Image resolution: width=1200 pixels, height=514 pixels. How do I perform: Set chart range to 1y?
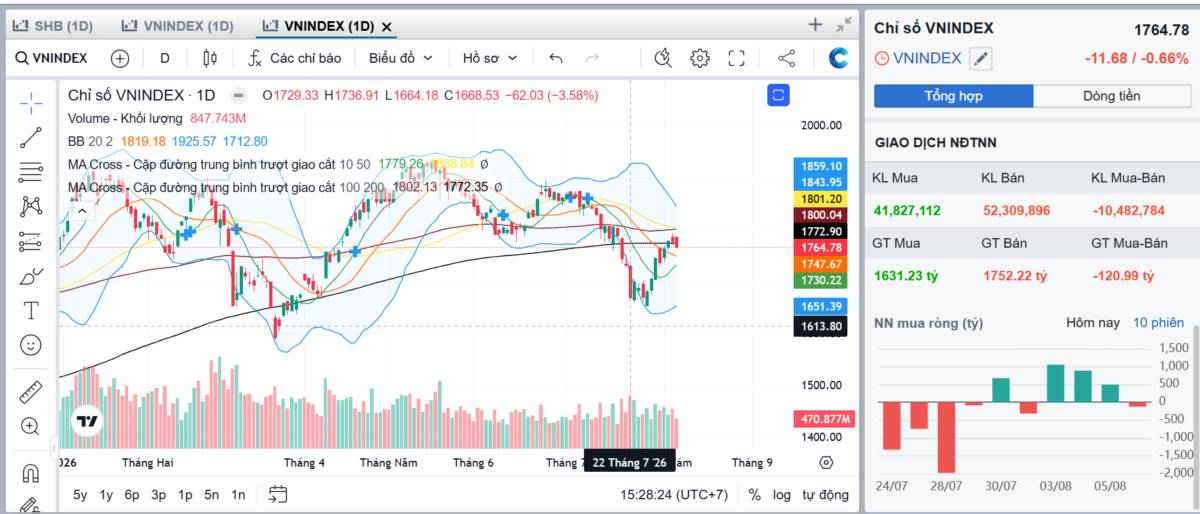pos(106,494)
